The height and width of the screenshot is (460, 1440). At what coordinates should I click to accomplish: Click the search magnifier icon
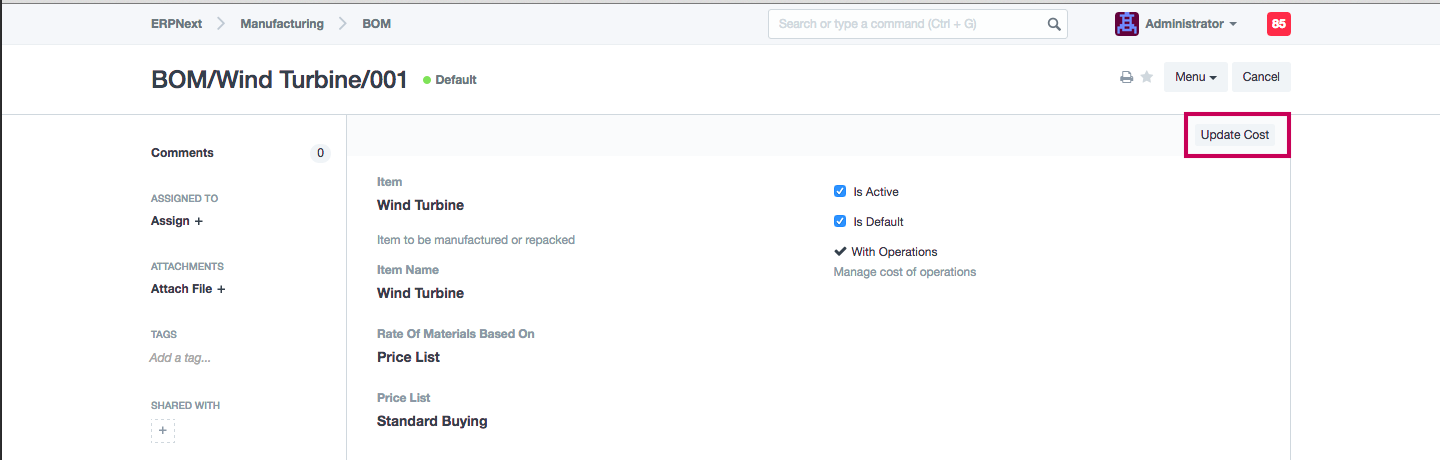pos(1053,24)
